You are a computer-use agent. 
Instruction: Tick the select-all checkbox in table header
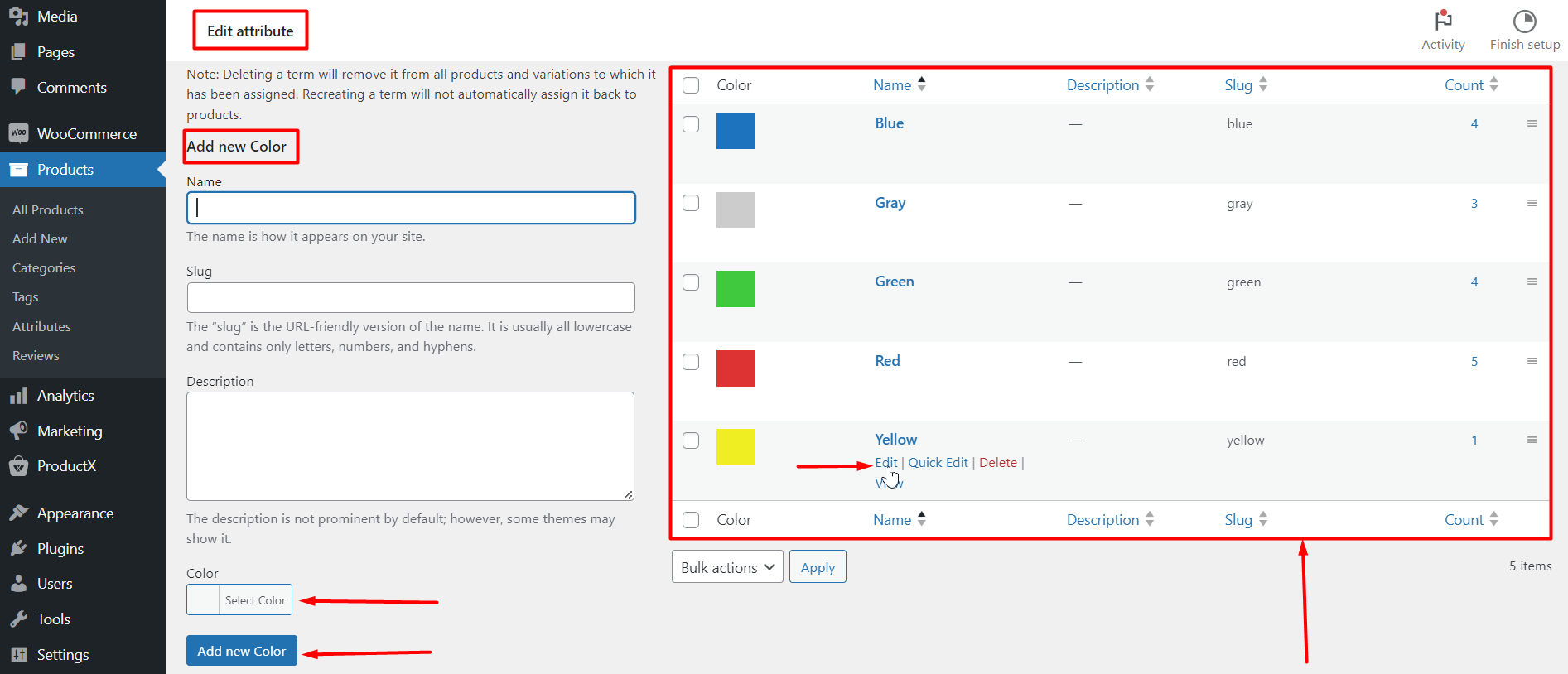point(691,85)
